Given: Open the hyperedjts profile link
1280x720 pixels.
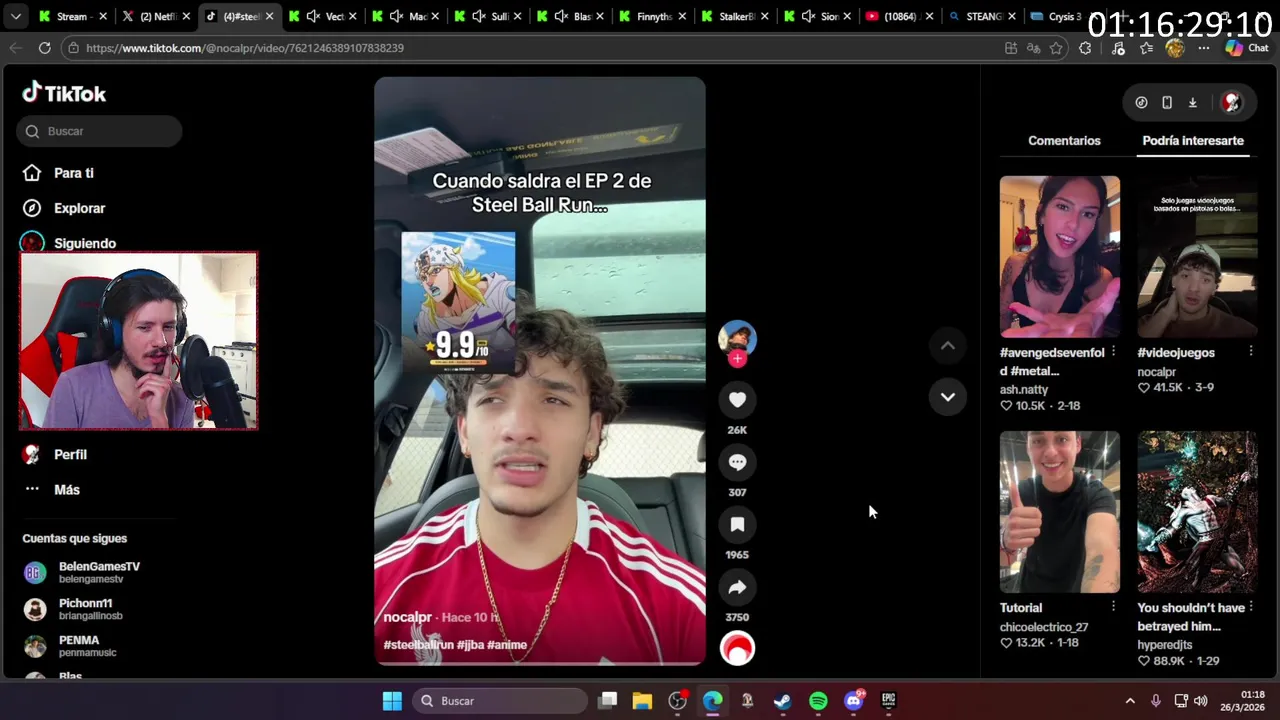Looking at the screenshot, I should point(1165,645).
